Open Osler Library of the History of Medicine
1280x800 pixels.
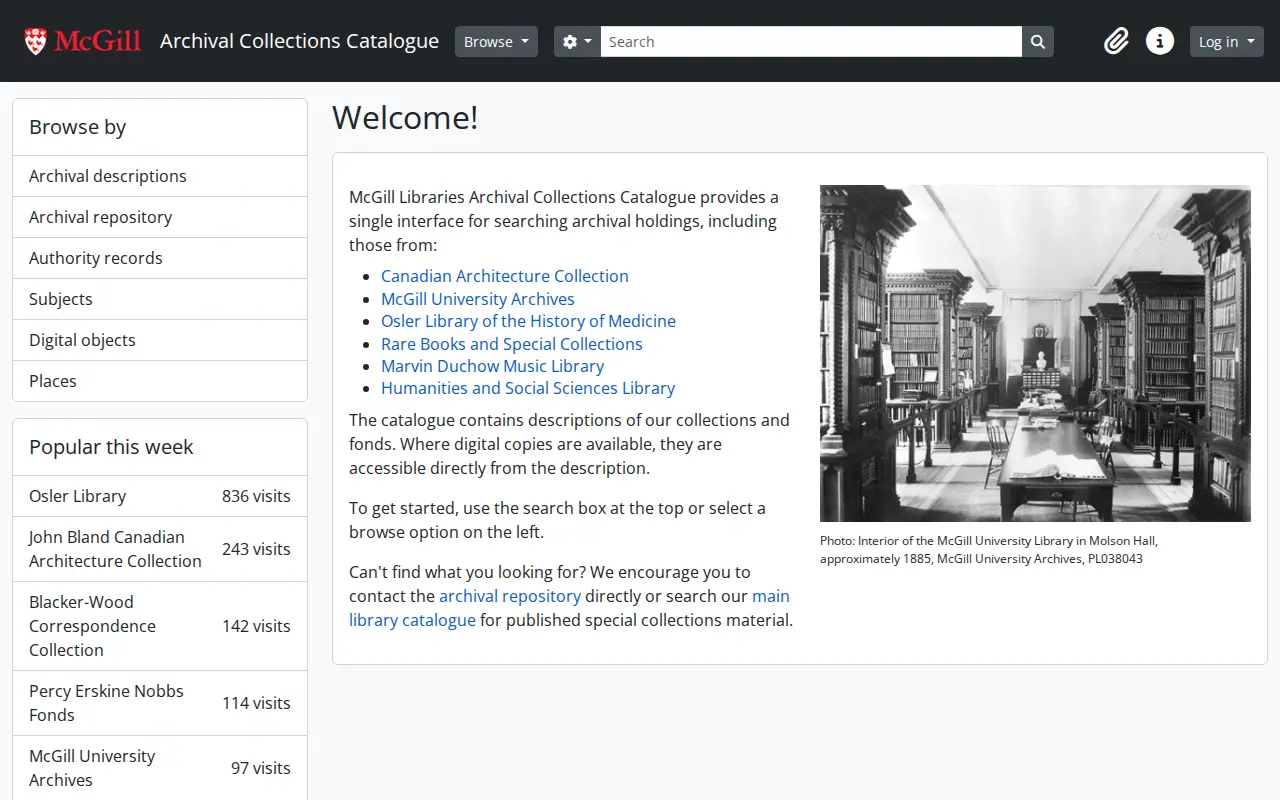(528, 321)
